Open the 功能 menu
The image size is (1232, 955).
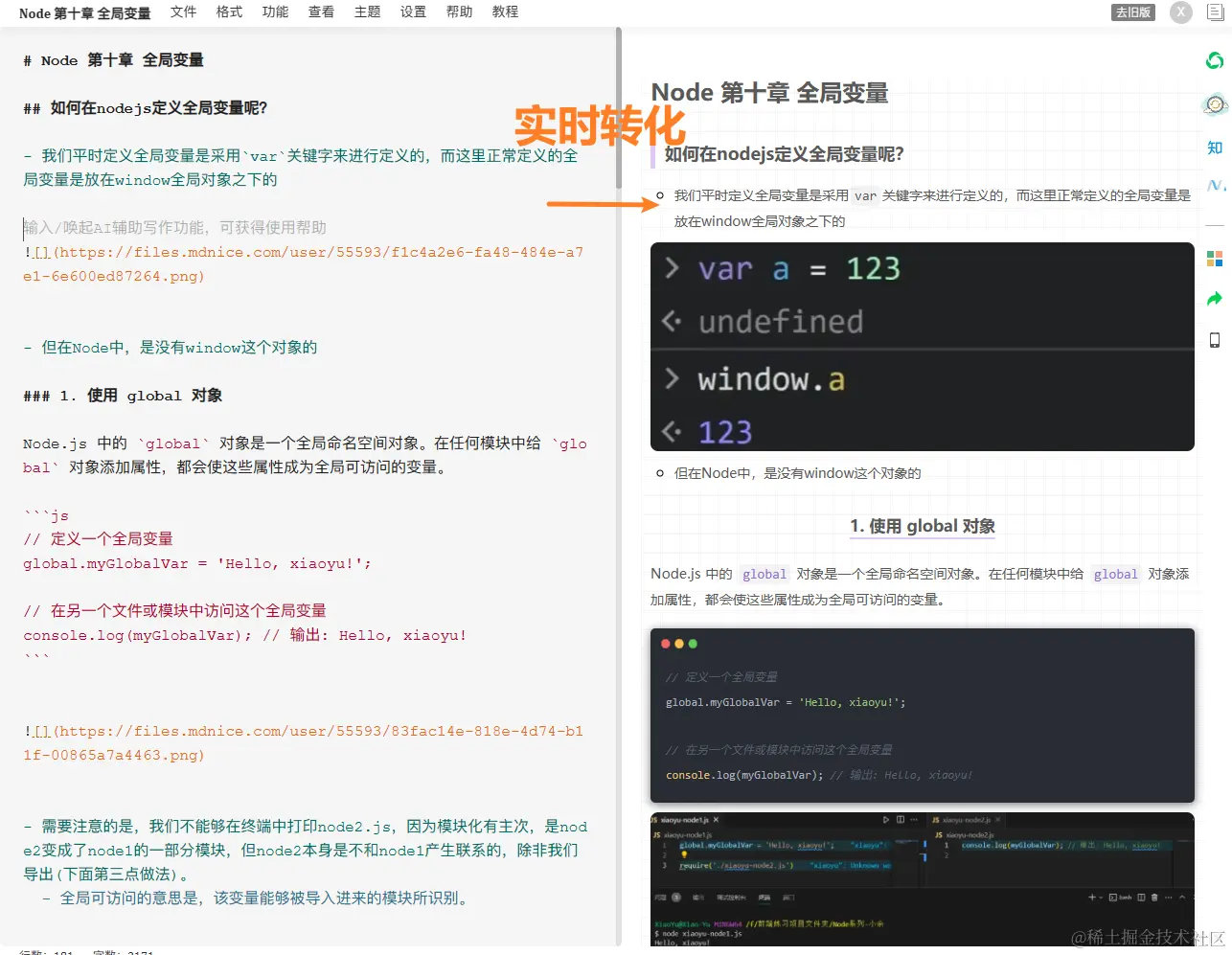pos(275,11)
